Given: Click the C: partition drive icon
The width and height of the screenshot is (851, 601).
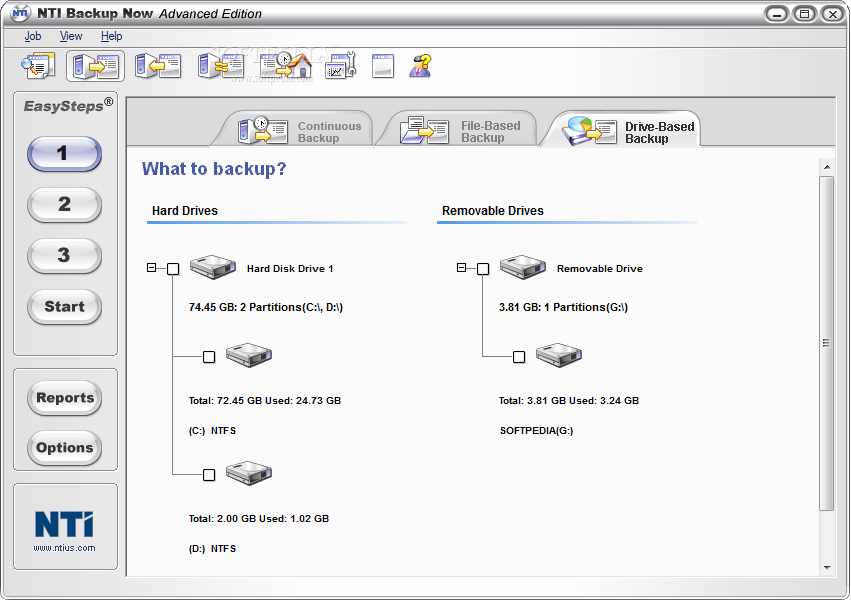Looking at the screenshot, I should point(249,355).
